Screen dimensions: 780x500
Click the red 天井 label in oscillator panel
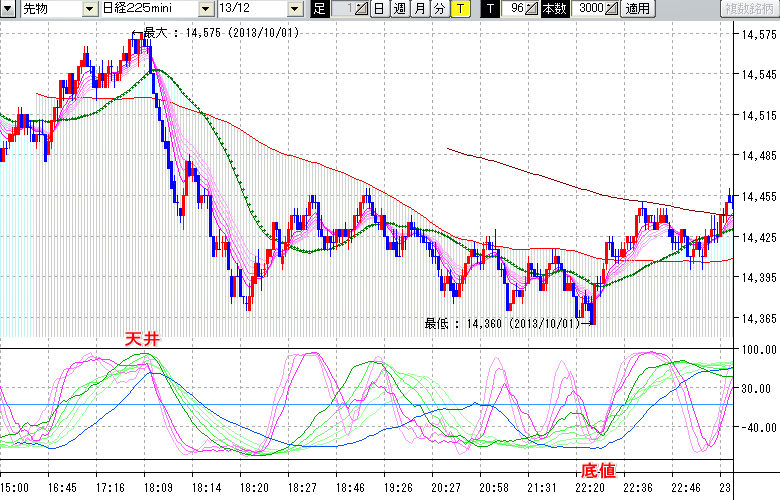[139, 340]
